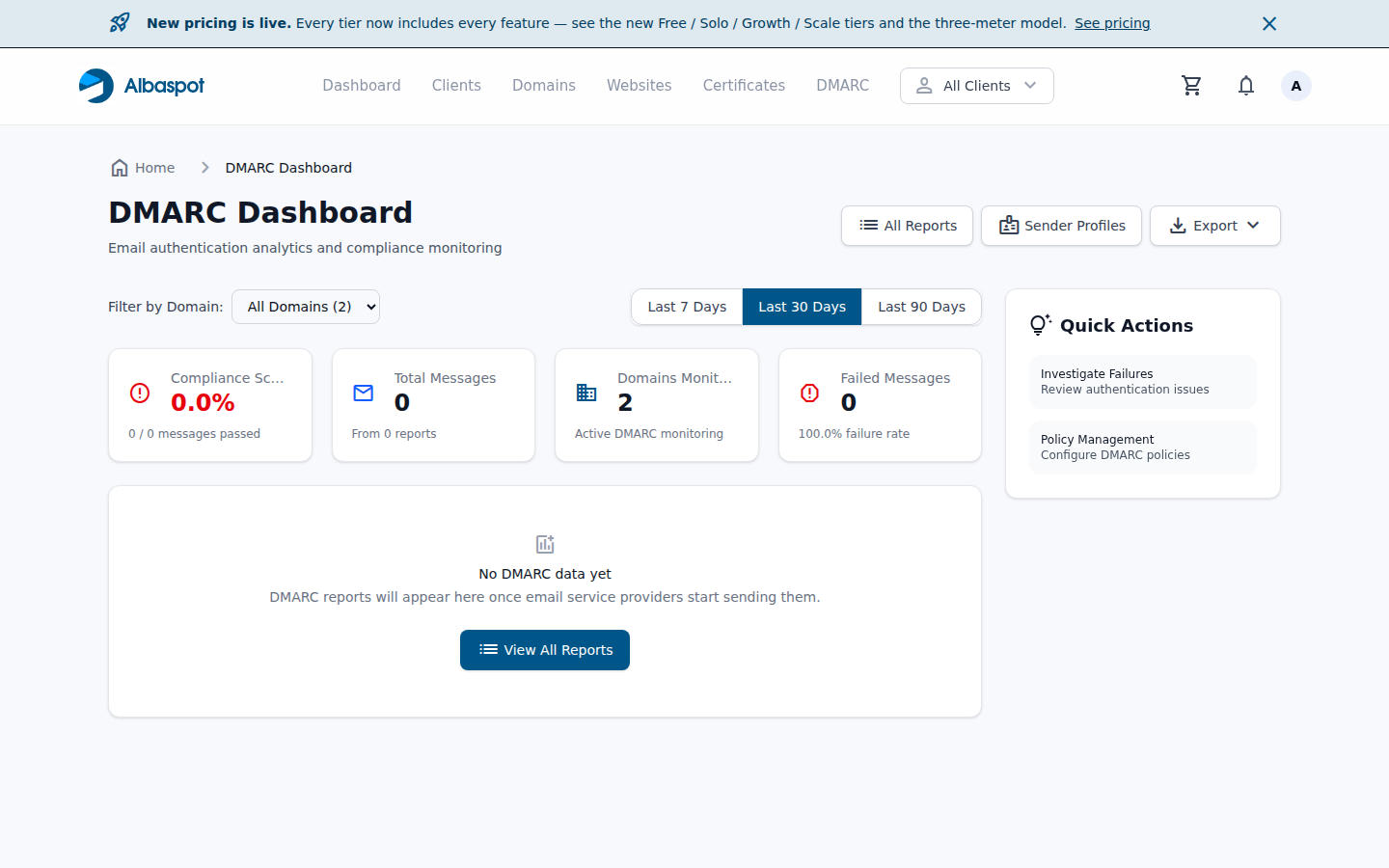The width and height of the screenshot is (1389, 868).
Task: Click the list icon on All Reports
Action: 869,226
